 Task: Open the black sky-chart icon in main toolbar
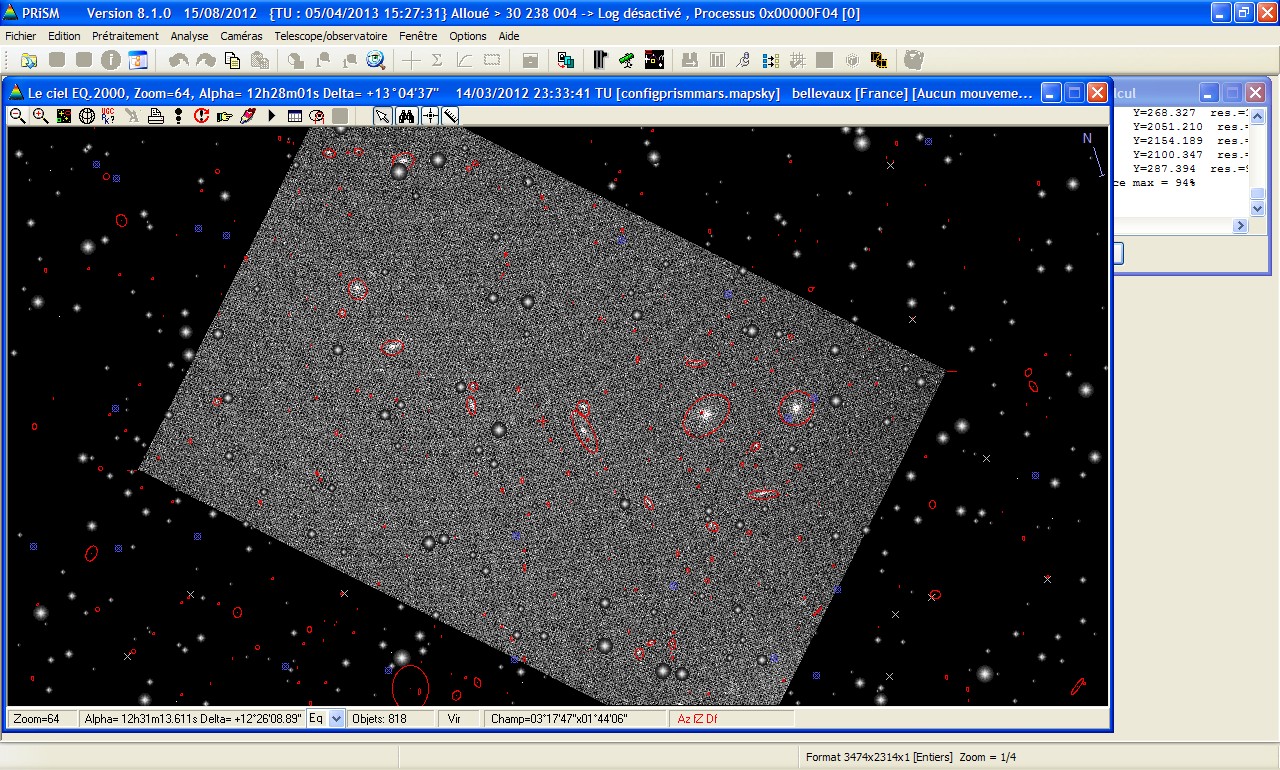click(x=654, y=60)
